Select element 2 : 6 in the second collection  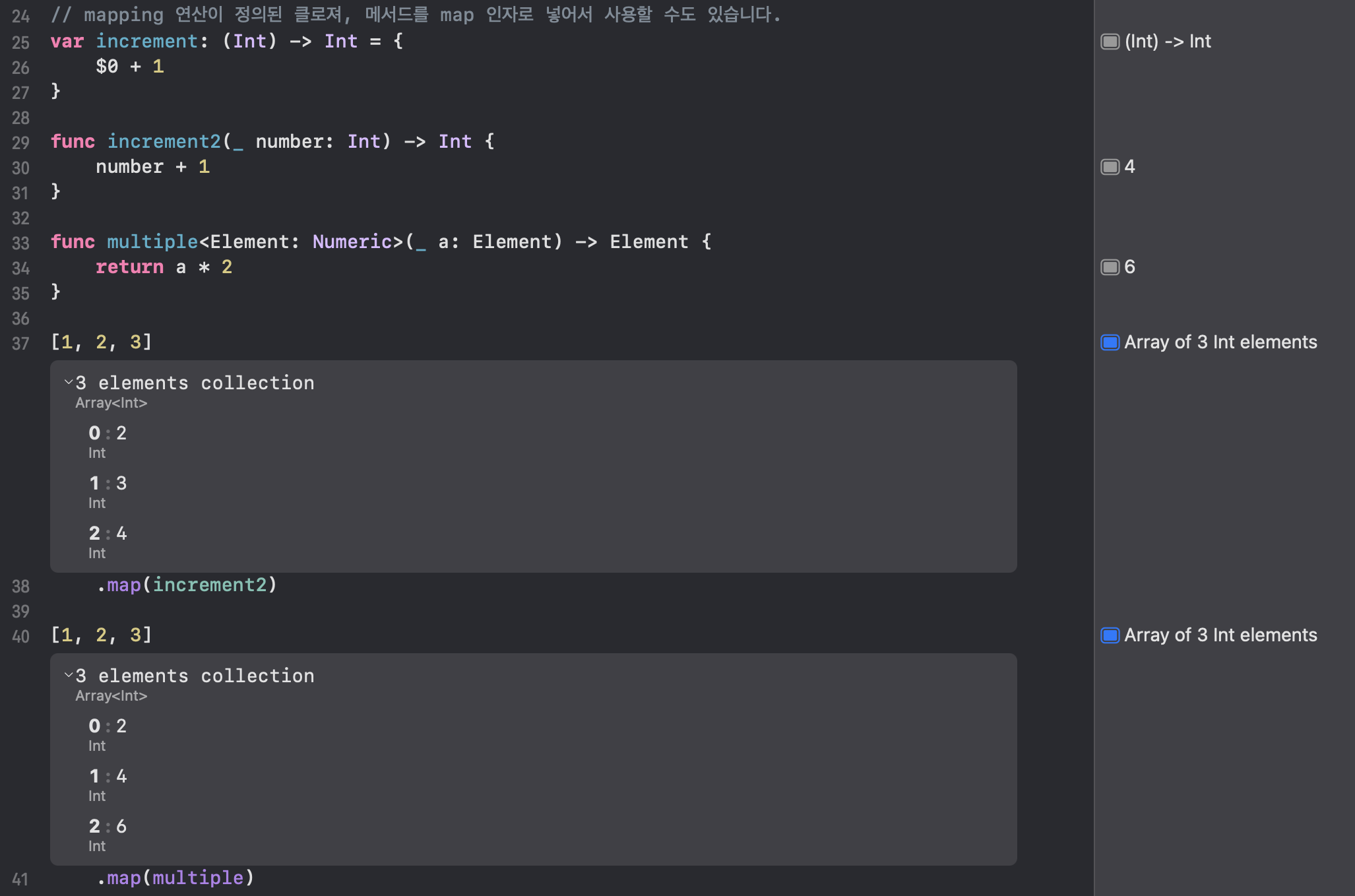(x=108, y=827)
